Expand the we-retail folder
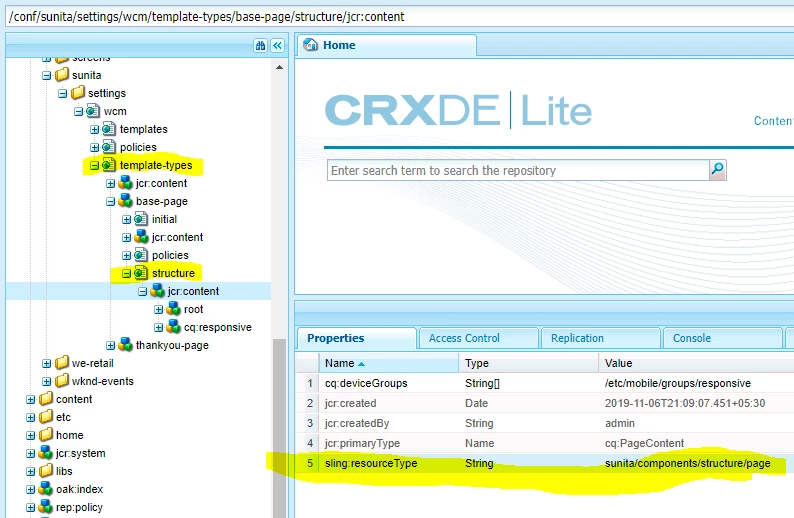794x518 pixels. point(47,364)
